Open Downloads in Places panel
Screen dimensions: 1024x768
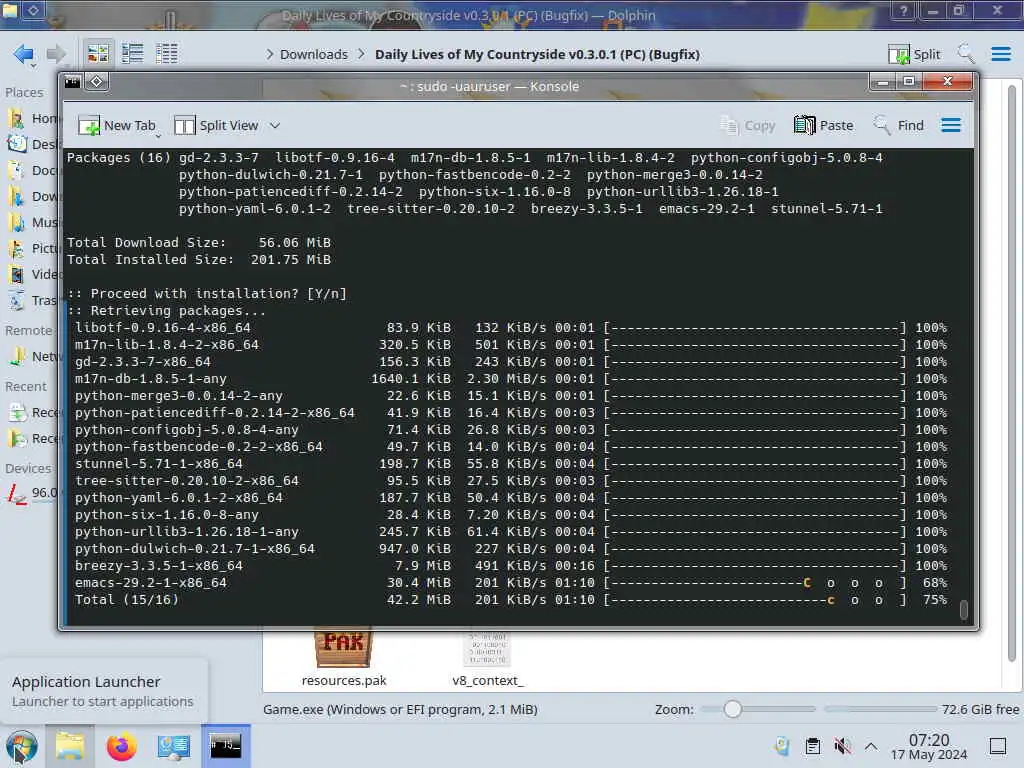pos(33,197)
